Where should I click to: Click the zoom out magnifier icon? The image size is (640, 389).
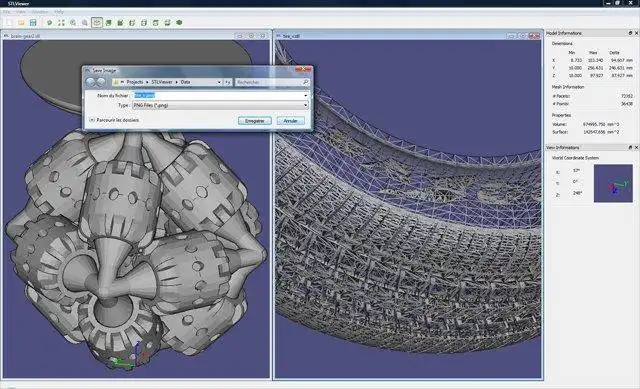click(85, 22)
